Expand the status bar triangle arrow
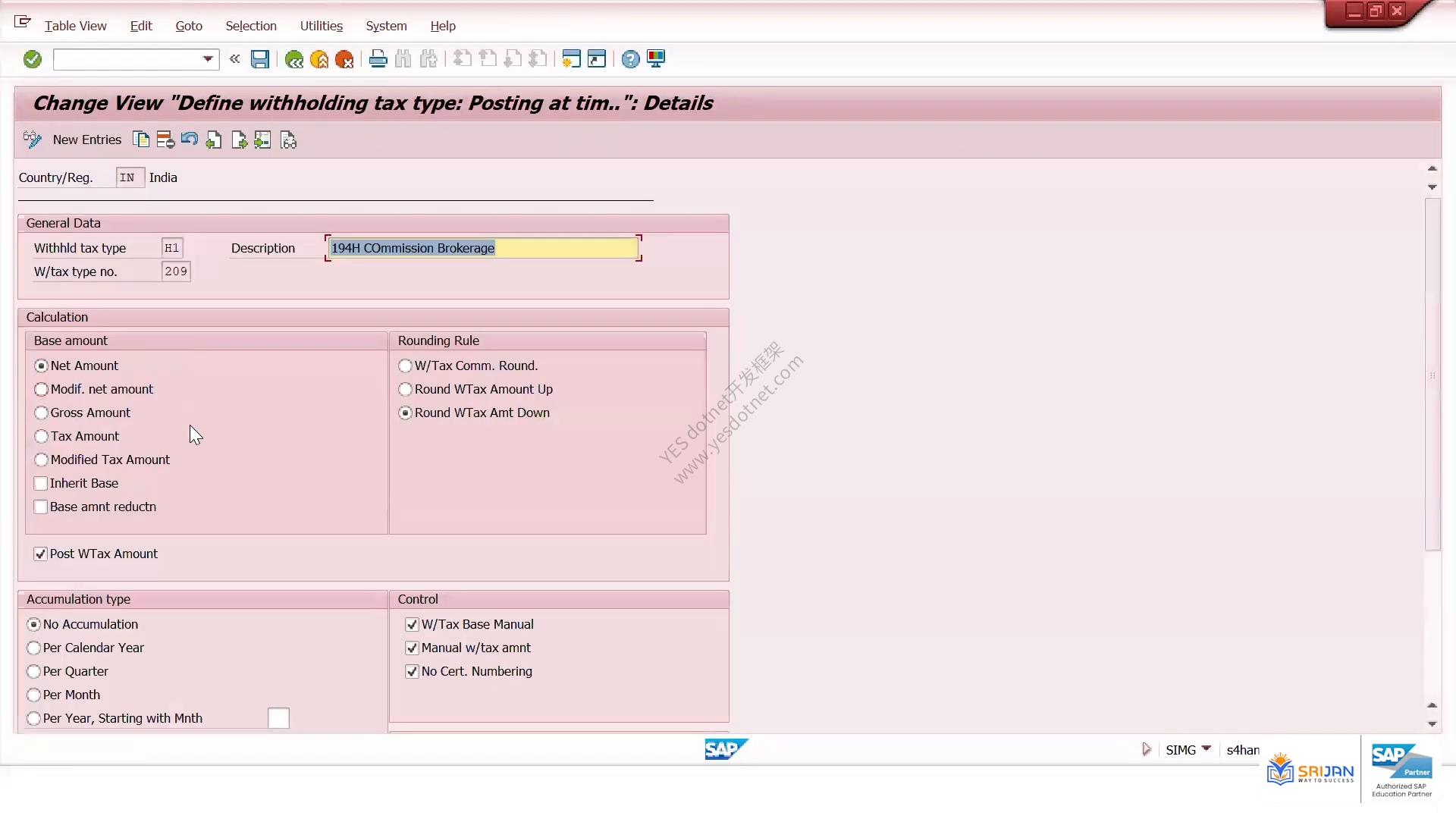1456x819 pixels. pos(1147,749)
